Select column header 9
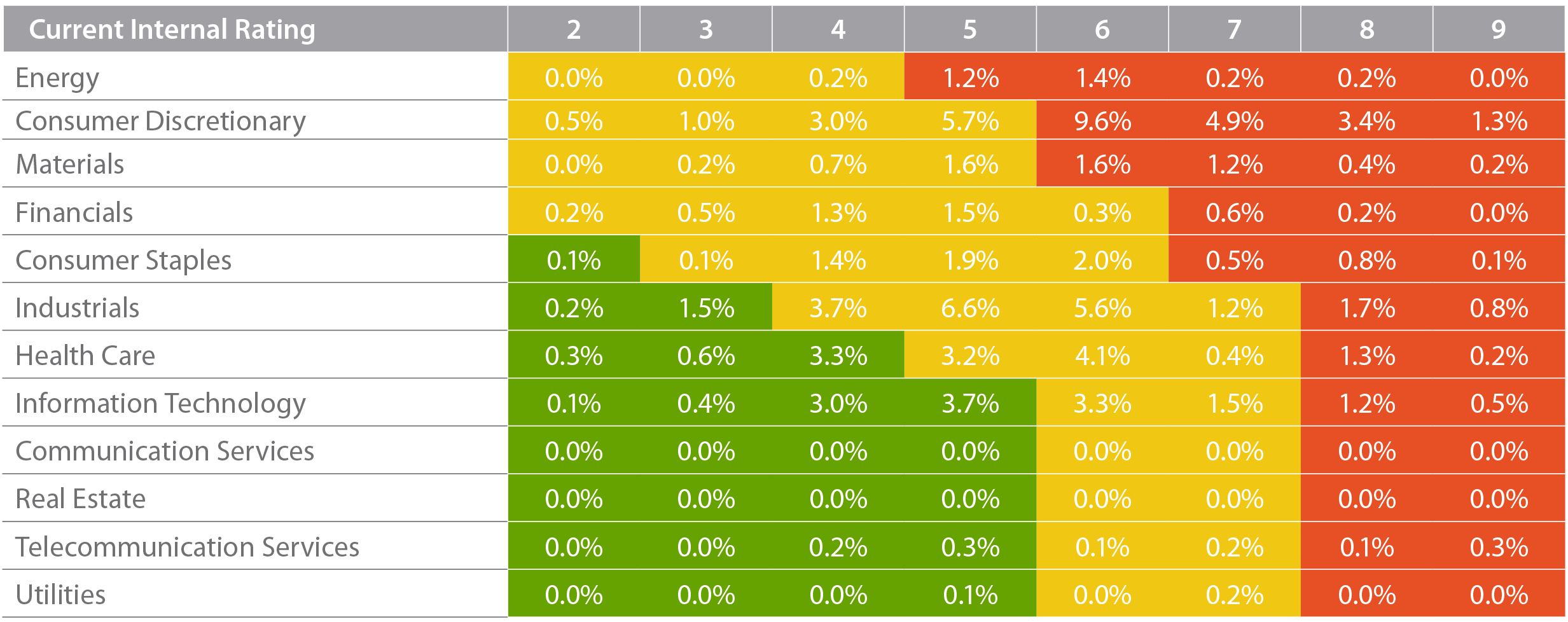The height and width of the screenshot is (622, 1568). coord(1499,29)
